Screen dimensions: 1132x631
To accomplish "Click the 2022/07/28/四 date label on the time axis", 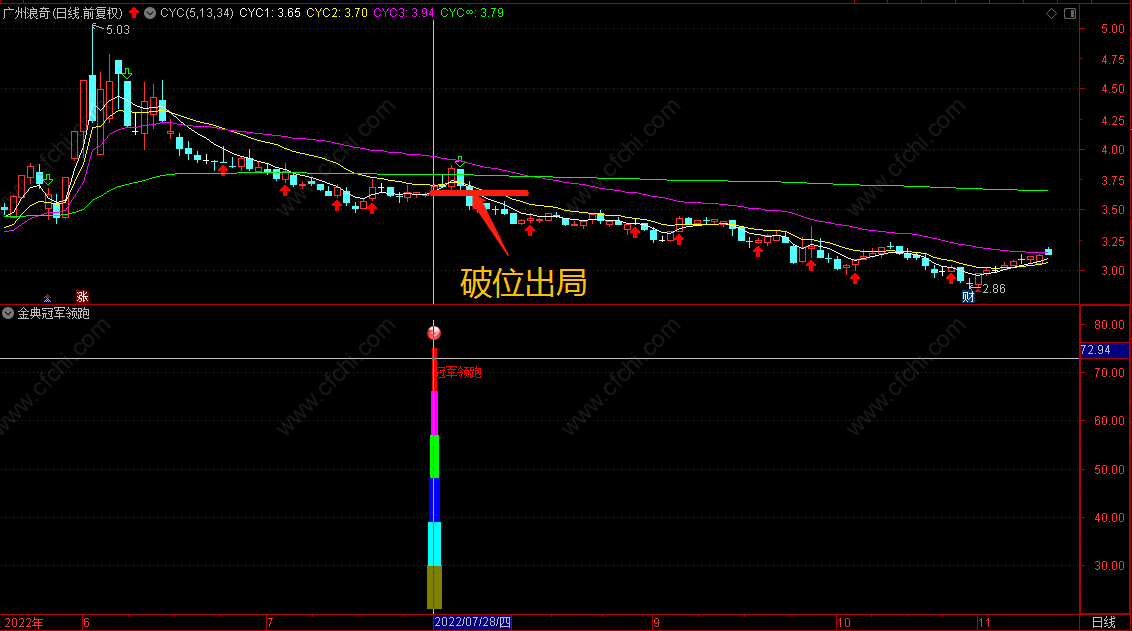I will 472,622.
